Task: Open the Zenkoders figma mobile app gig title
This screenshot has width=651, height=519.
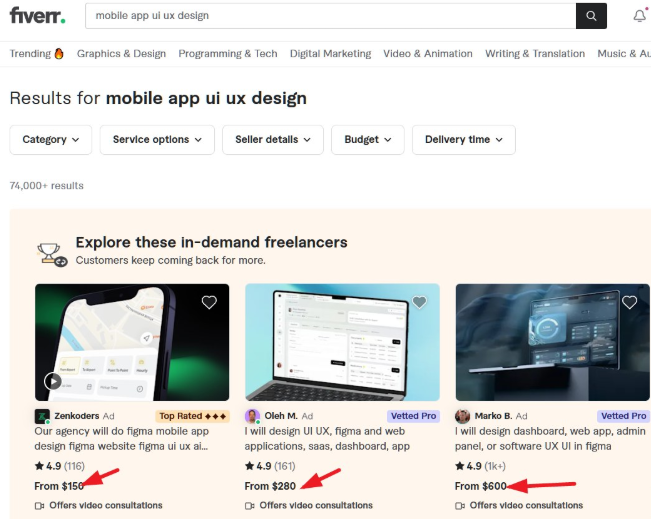Action: click(x=122, y=439)
